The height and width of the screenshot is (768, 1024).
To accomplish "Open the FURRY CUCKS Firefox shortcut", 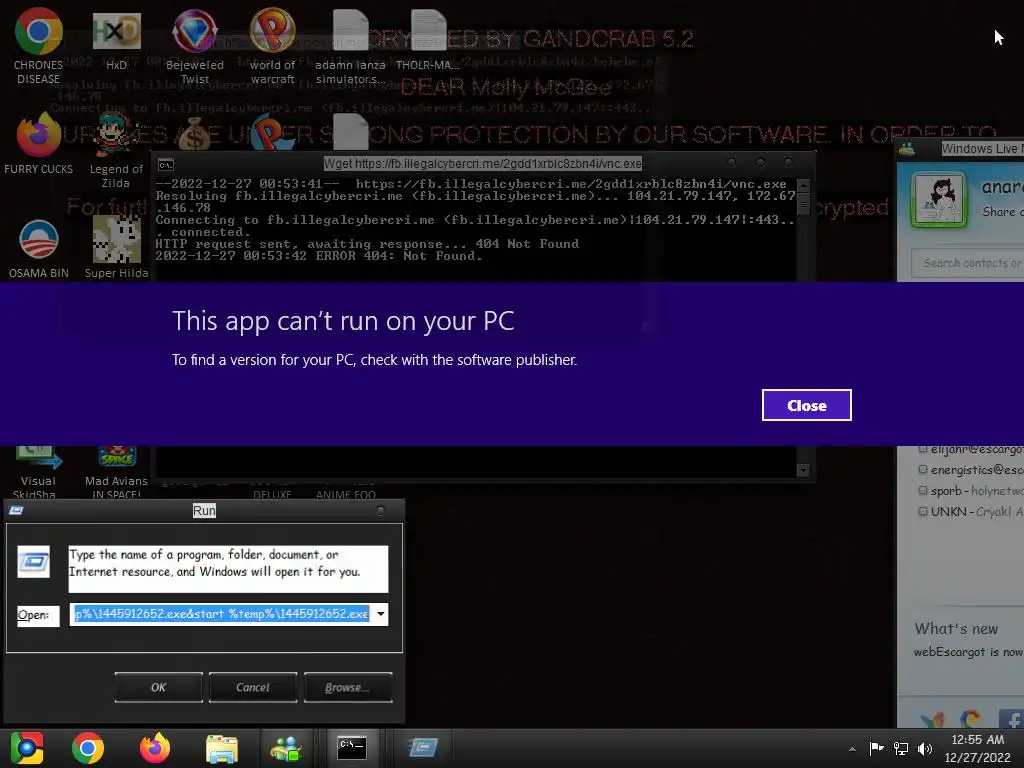I will tap(39, 143).
